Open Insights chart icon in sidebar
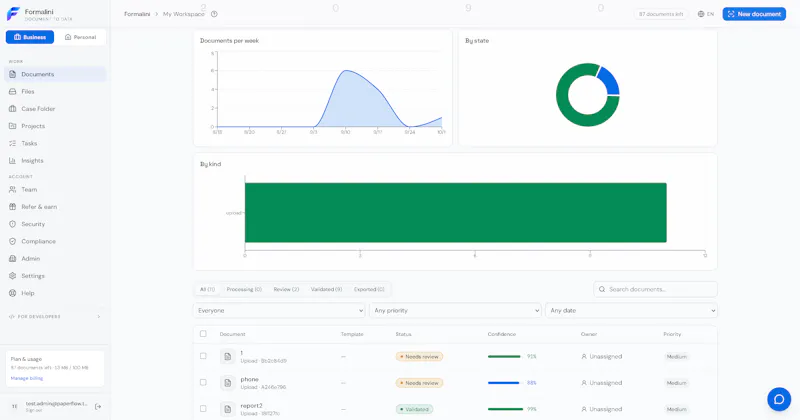 click(x=12, y=161)
